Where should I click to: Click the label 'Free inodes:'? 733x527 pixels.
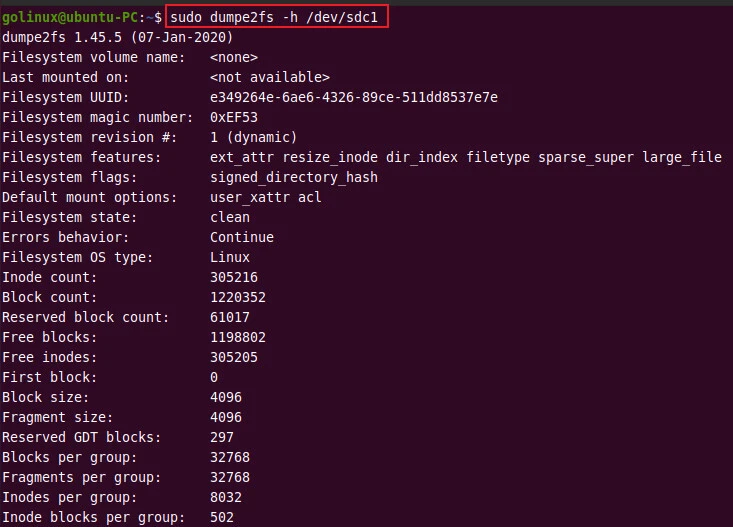click(50, 358)
